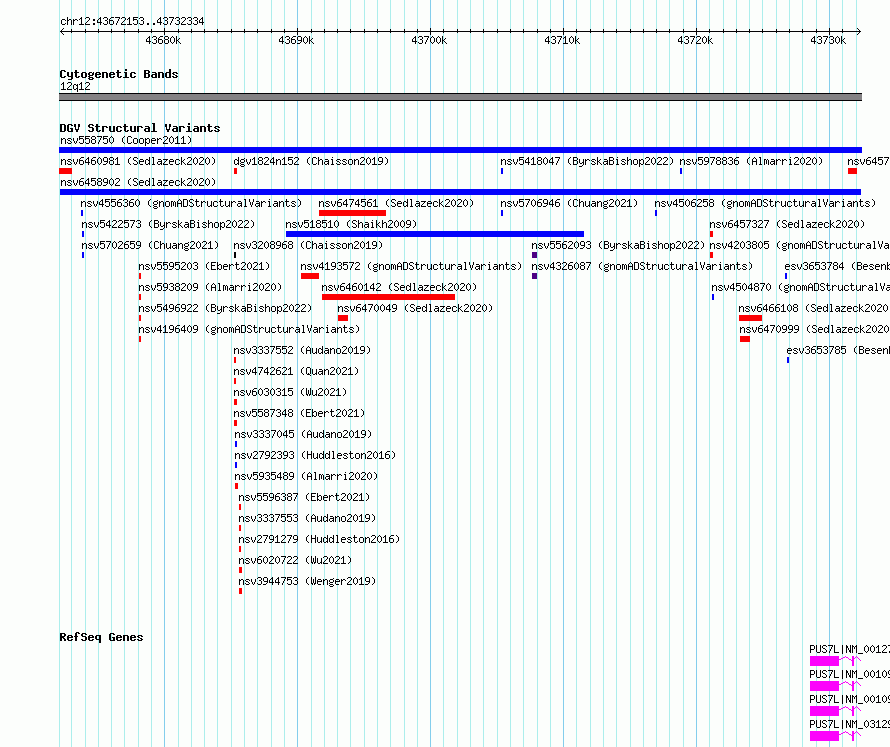Open nsv3337045 (Audano2019) variant
The image size is (890, 747).
pyautogui.click(x=303, y=434)
